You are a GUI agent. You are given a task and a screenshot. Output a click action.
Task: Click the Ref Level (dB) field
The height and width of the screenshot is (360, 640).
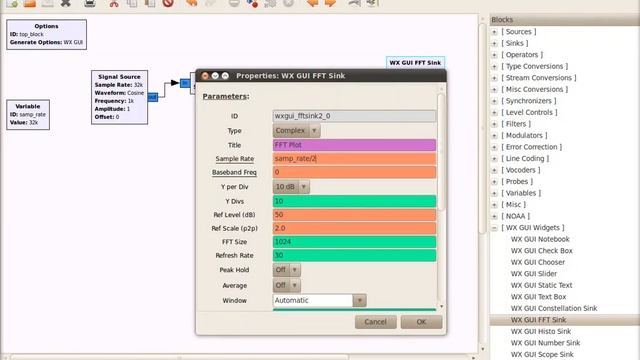click(x=354, y=215)
